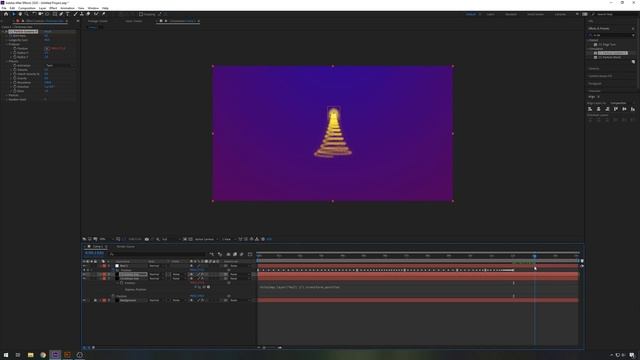The image size is (640, 360).
Task: Open the Content-Aware Fill panel header
Action: (x=600, y=76)
